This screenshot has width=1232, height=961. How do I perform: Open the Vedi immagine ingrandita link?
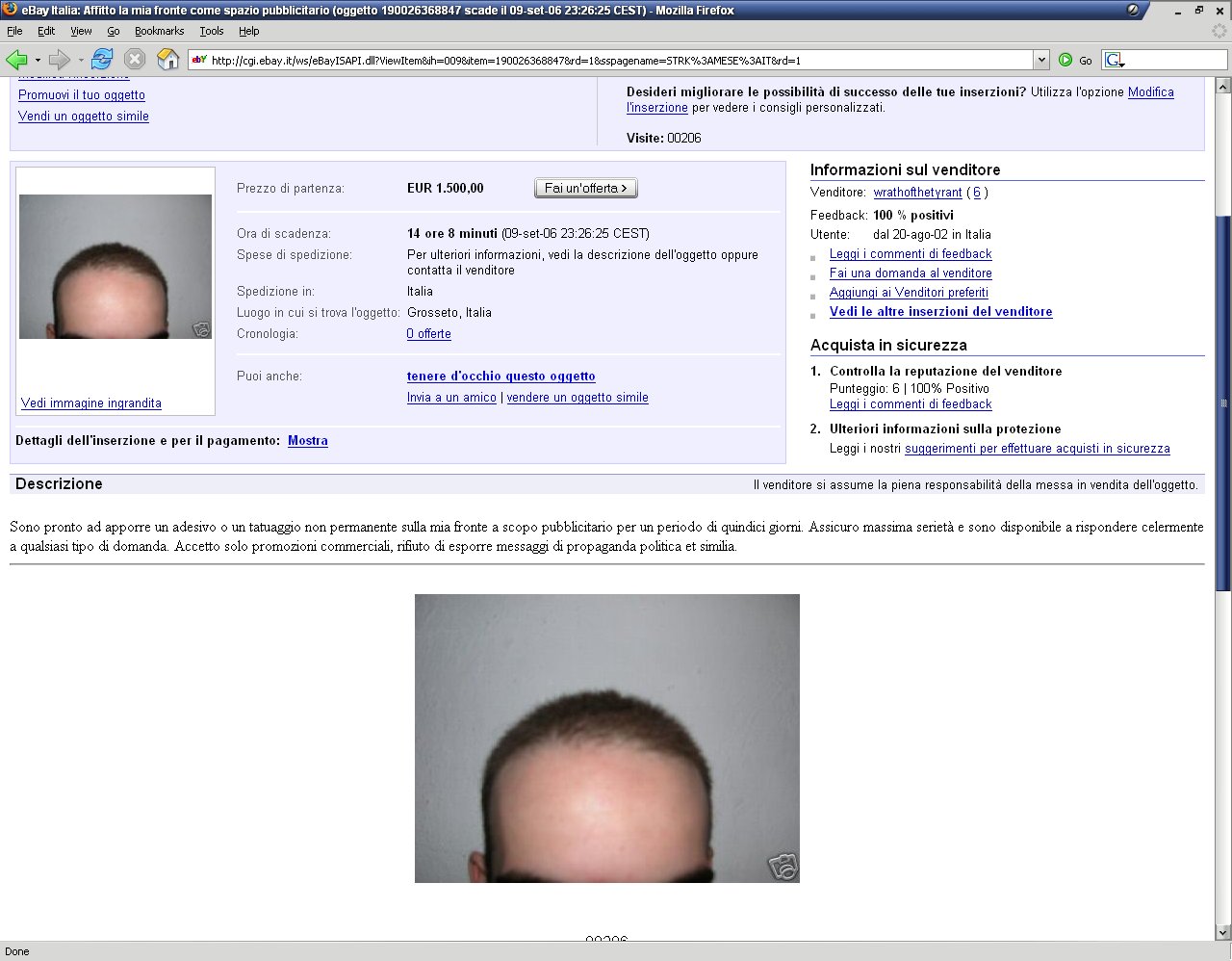tap(91, 403)
